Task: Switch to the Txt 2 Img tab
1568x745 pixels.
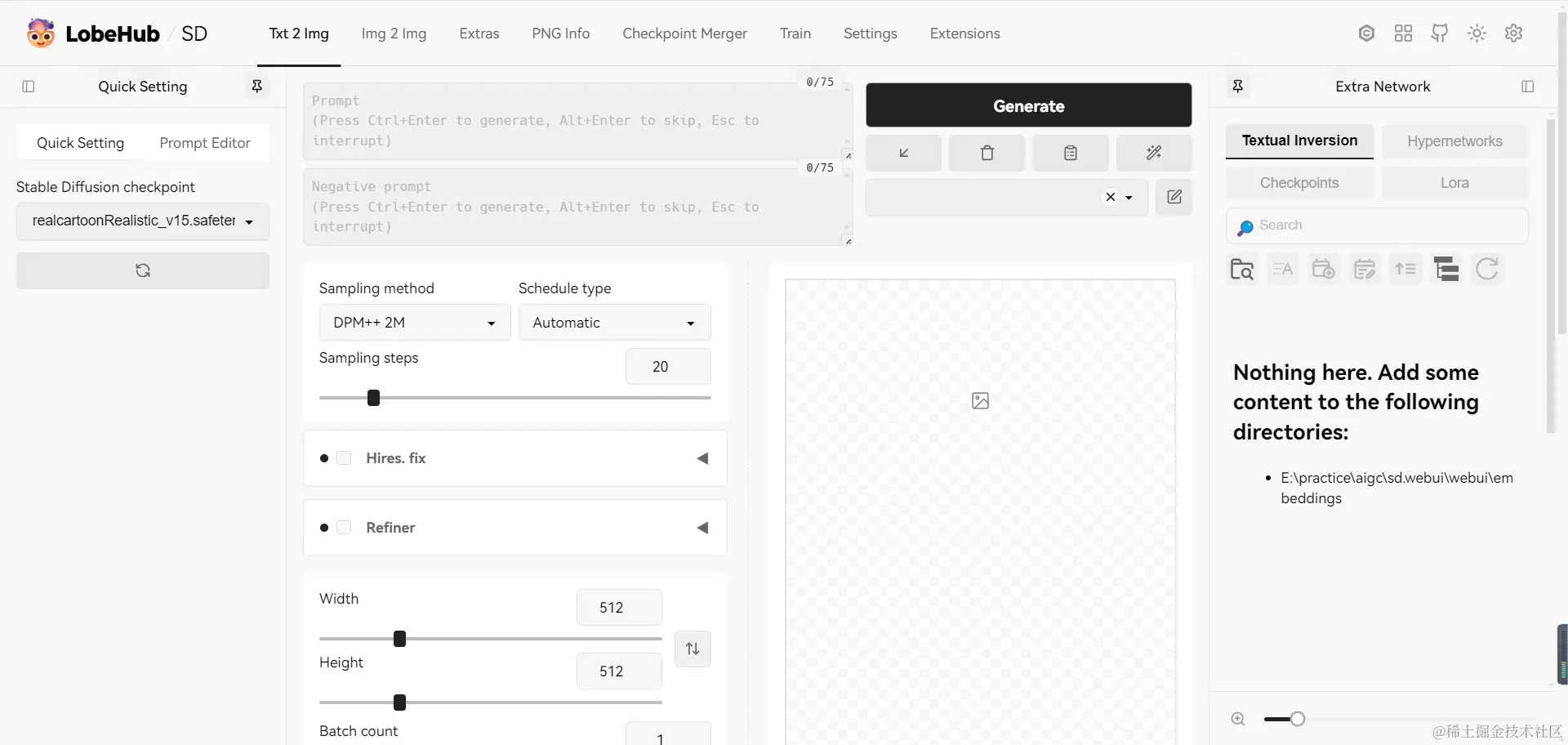Action: (x=299, y=33)
